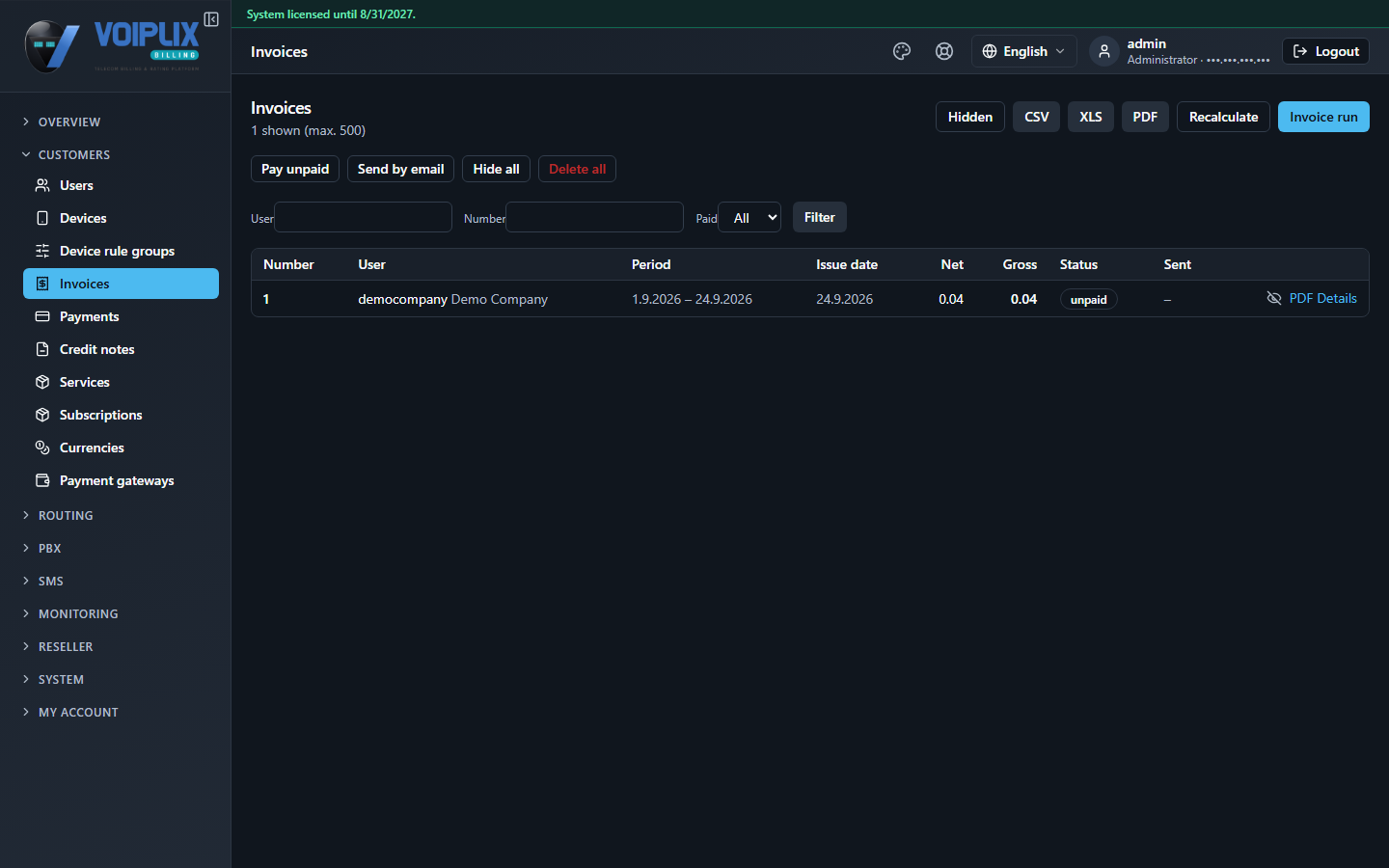Export invoices as CSV
This screenshot has width=1389, height=868.
click(1036, 117)
